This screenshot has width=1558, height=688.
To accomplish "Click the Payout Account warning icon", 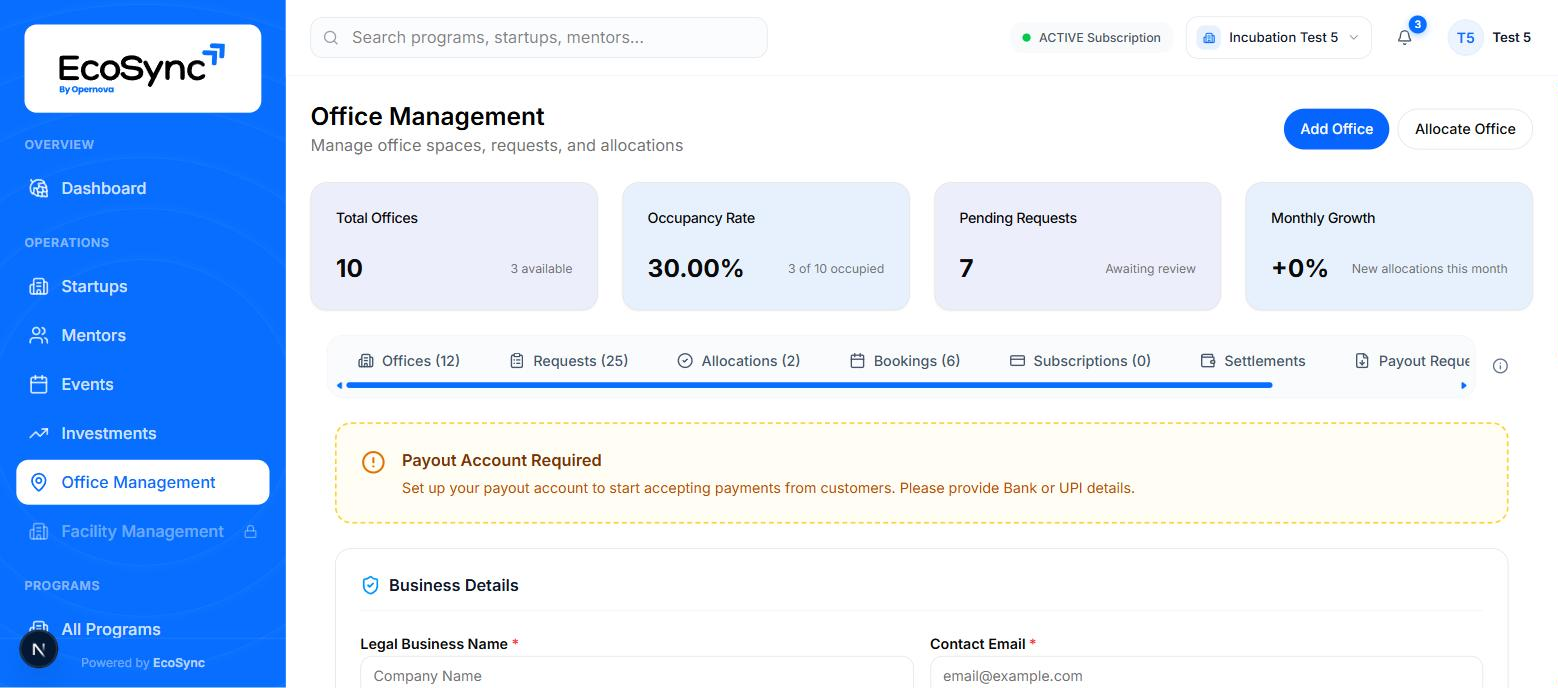I will [x=373, y=462].
